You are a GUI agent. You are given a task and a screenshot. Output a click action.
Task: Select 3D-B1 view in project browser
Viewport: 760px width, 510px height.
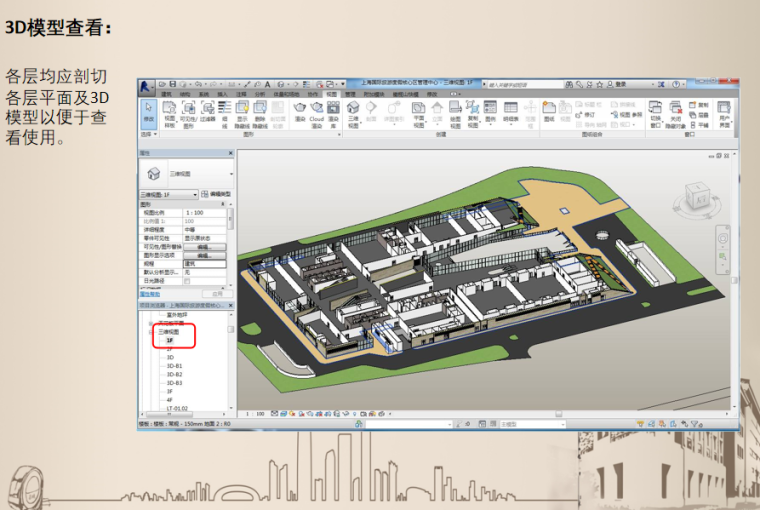click(x=174, y=366)
